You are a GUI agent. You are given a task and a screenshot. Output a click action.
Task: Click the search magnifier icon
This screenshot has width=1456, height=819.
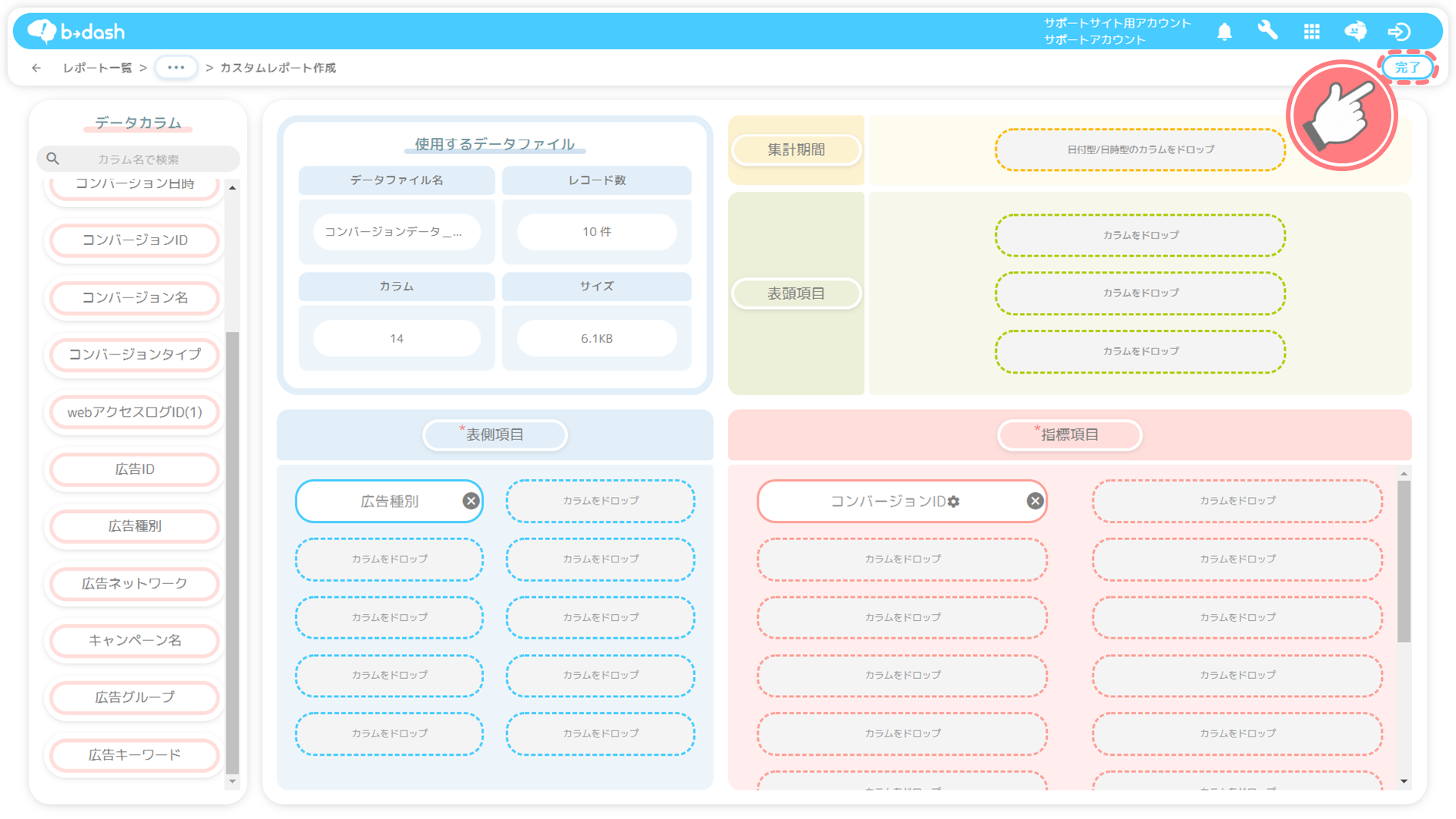tap(52, 159)
